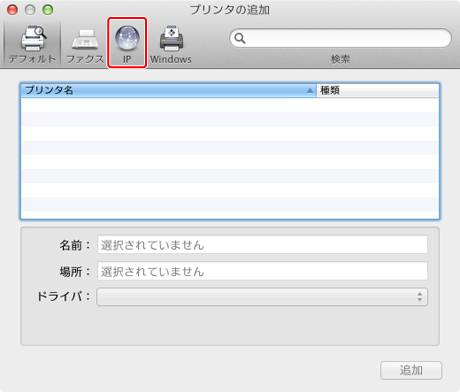Viewport: 460px width, 392px height.
Task: Close the プリンタの追加 window with red button
Action: pos(12,10)
